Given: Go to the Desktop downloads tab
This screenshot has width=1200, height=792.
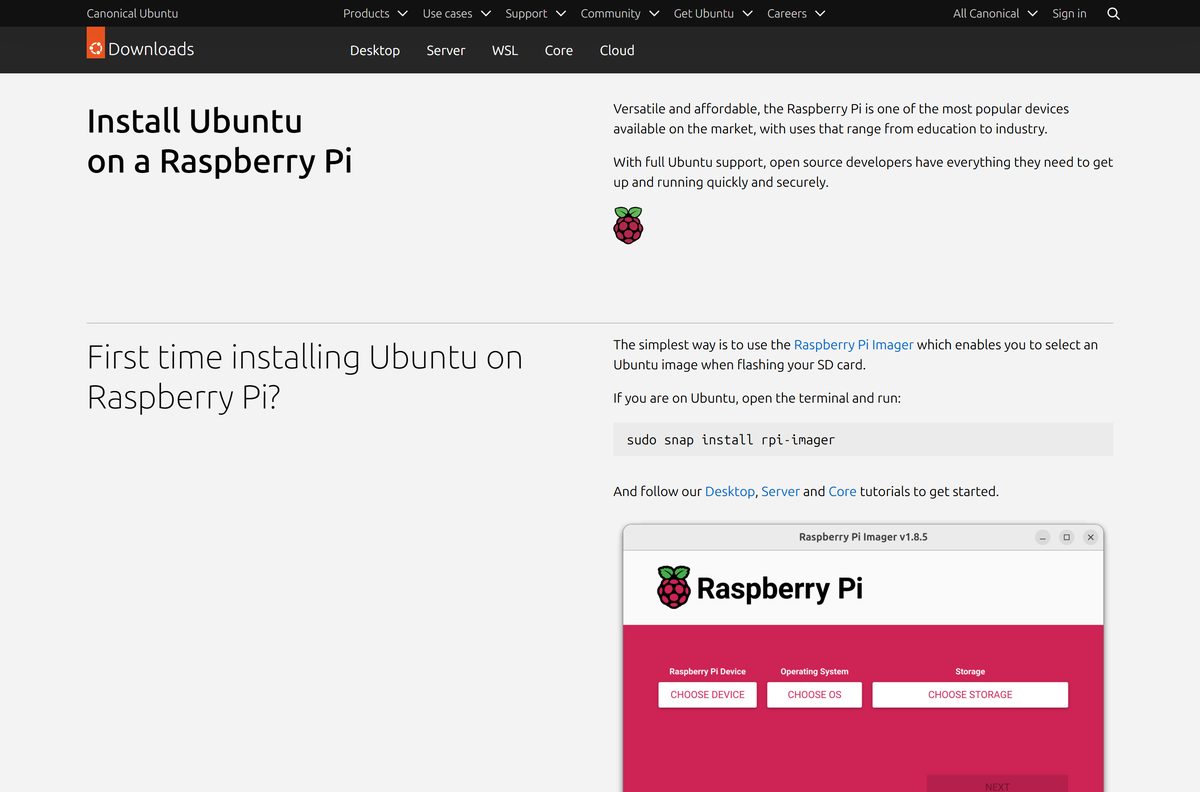Looking at the screenshot, I should [375, 50].
